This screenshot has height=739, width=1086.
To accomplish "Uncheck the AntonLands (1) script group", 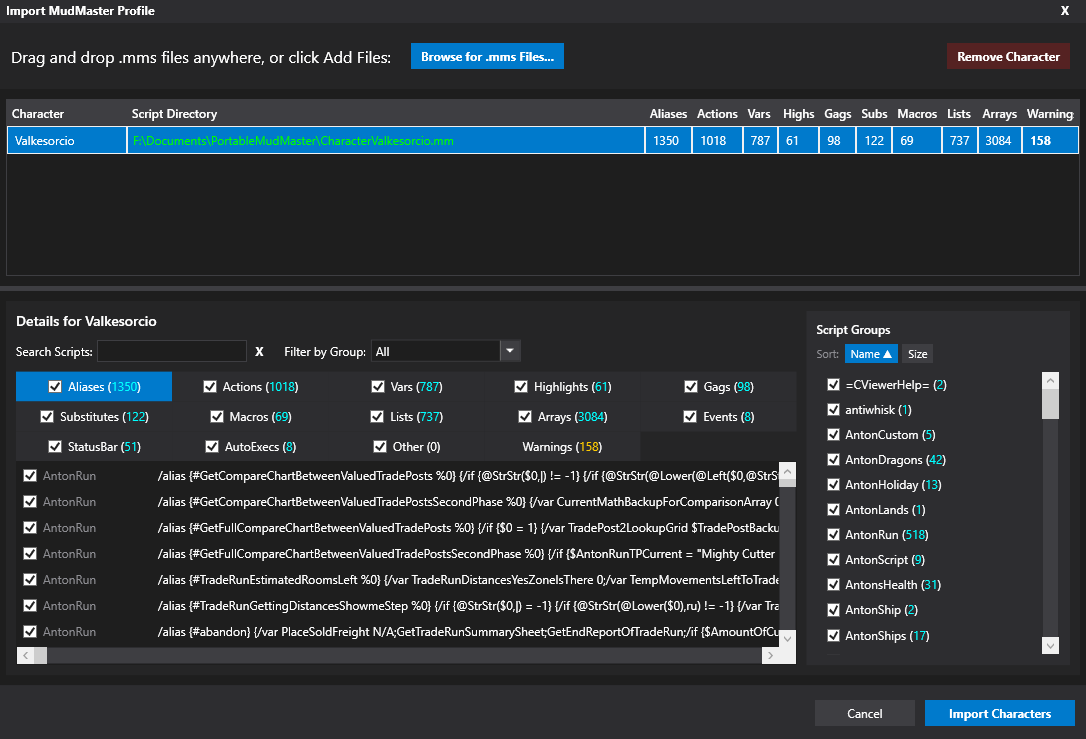I will click(833, 509).
